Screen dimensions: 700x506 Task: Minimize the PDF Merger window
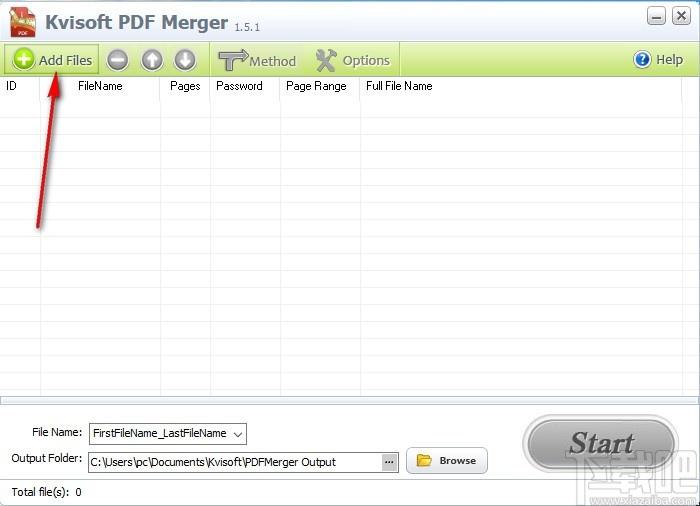(656, 17)
